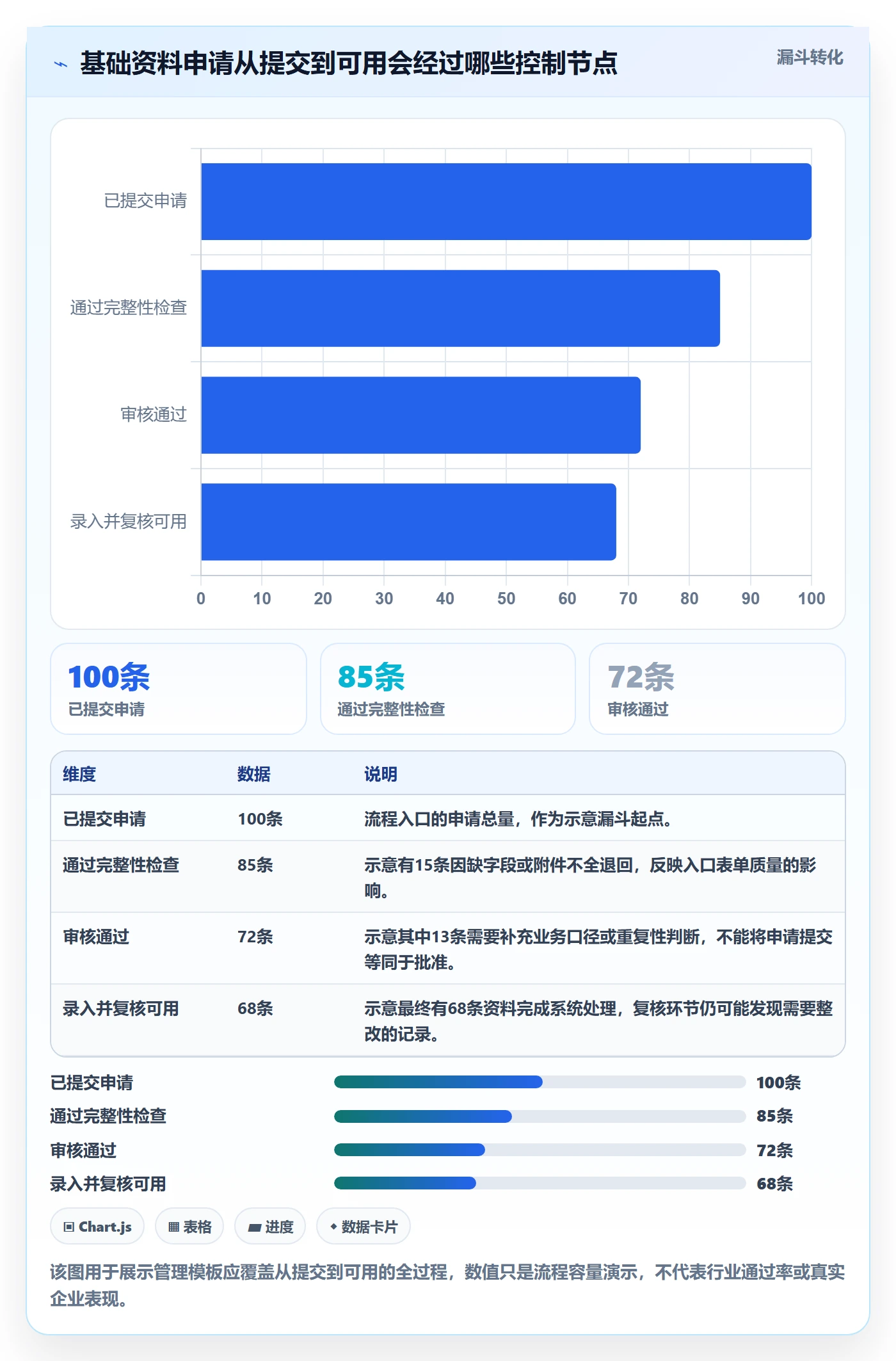Click the bar icon on the 进度 chip
This screenshot has width=896, height=1361.
point(255,1228)
